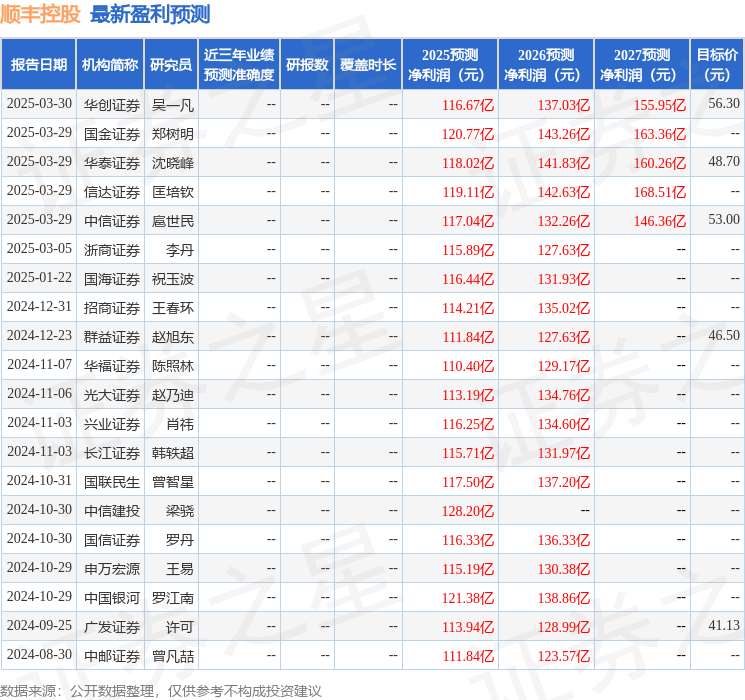
Task: Click the 目标价(元) column header
Action: pyautogui.click(x=716, y=65)
